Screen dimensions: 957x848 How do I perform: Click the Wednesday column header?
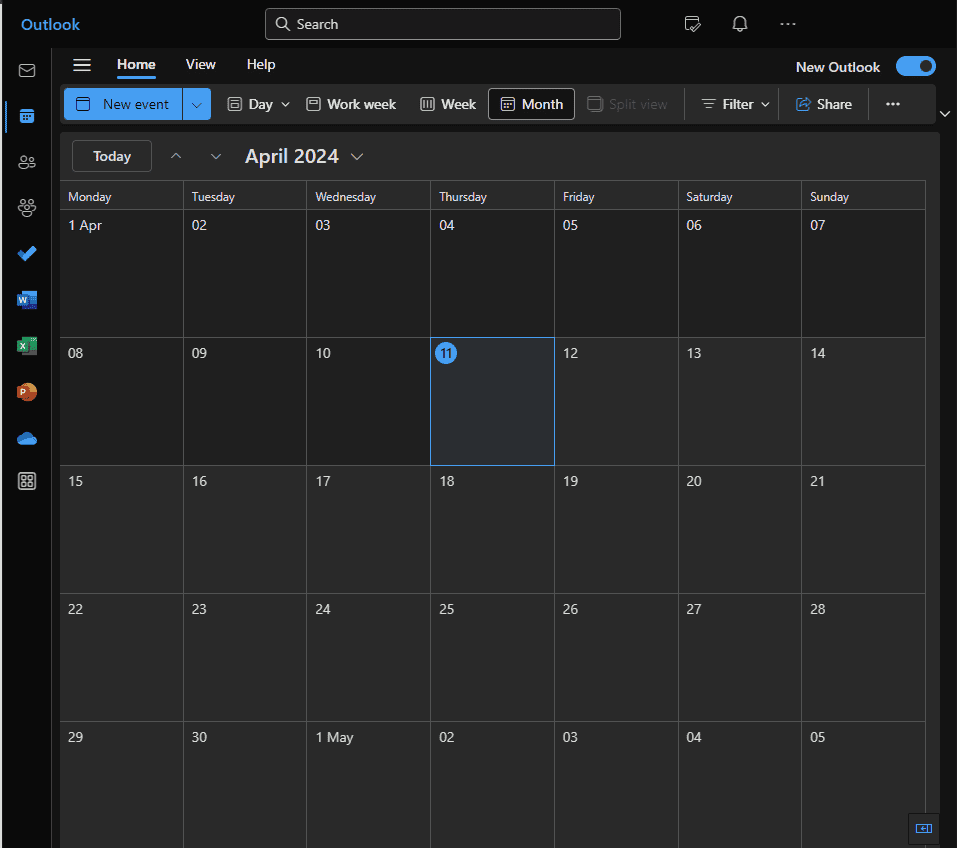368,197
